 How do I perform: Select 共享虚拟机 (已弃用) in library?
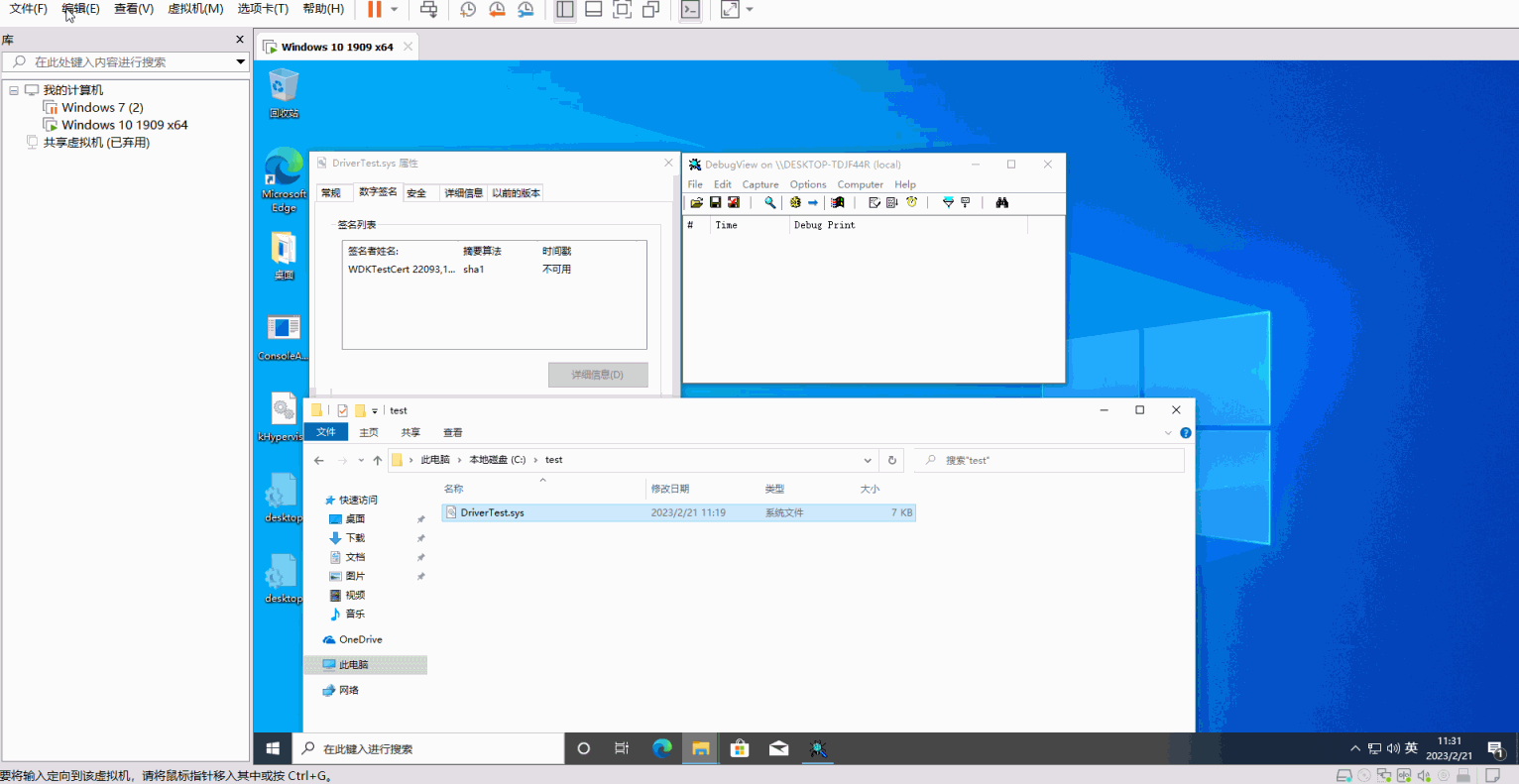(x=96, y=143)
